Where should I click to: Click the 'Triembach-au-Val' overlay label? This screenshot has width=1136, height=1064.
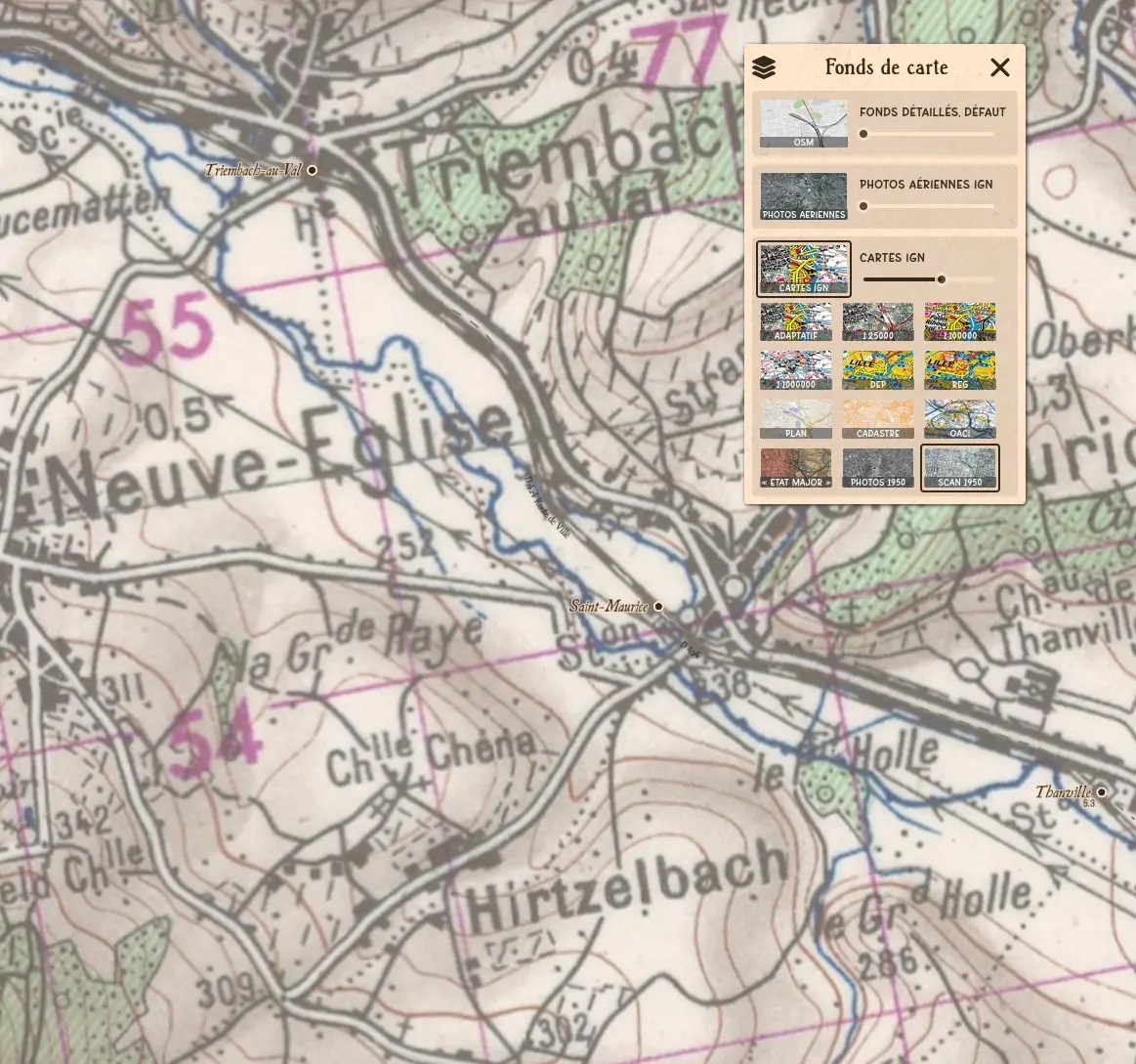tap(252, 170)
